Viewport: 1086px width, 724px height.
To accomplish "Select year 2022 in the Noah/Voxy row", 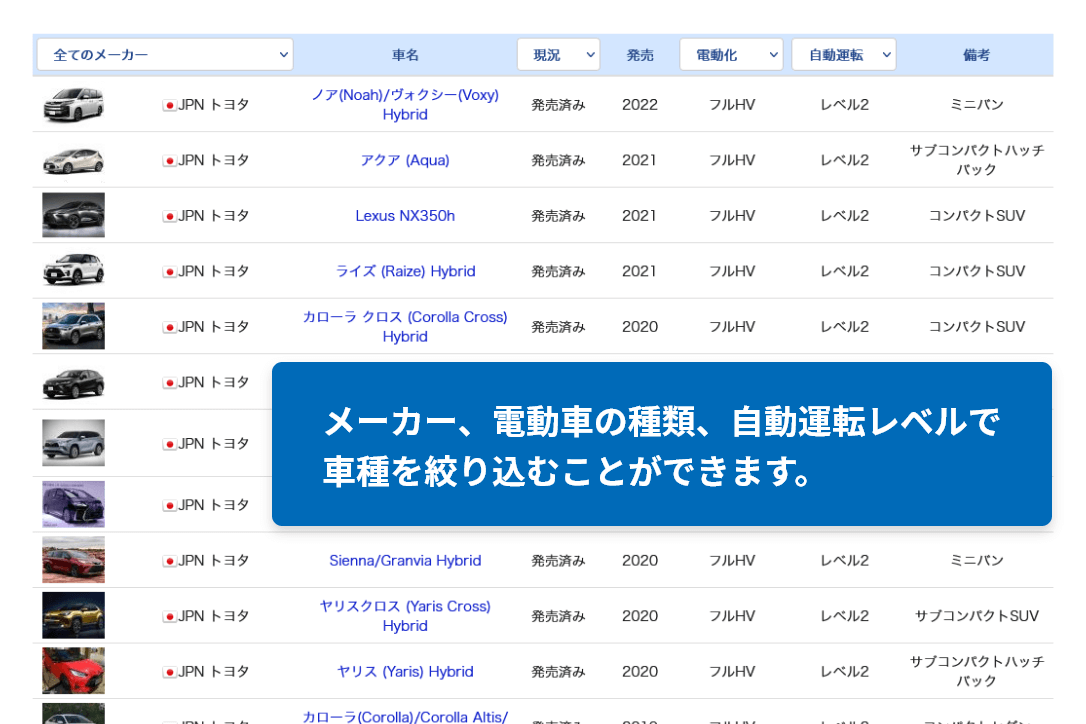I will point(640,105).
